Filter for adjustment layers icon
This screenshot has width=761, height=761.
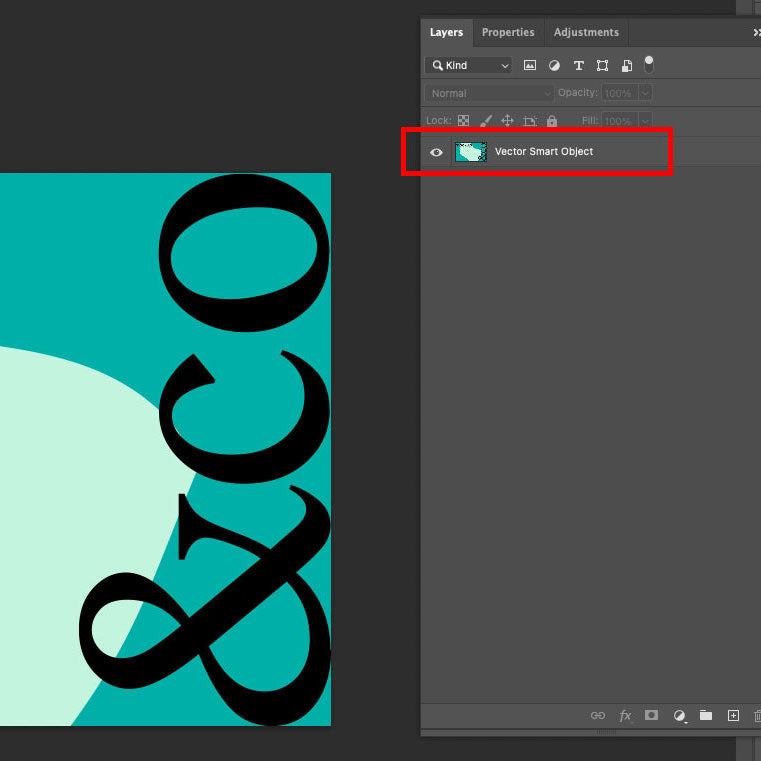(x=554, y=66)
